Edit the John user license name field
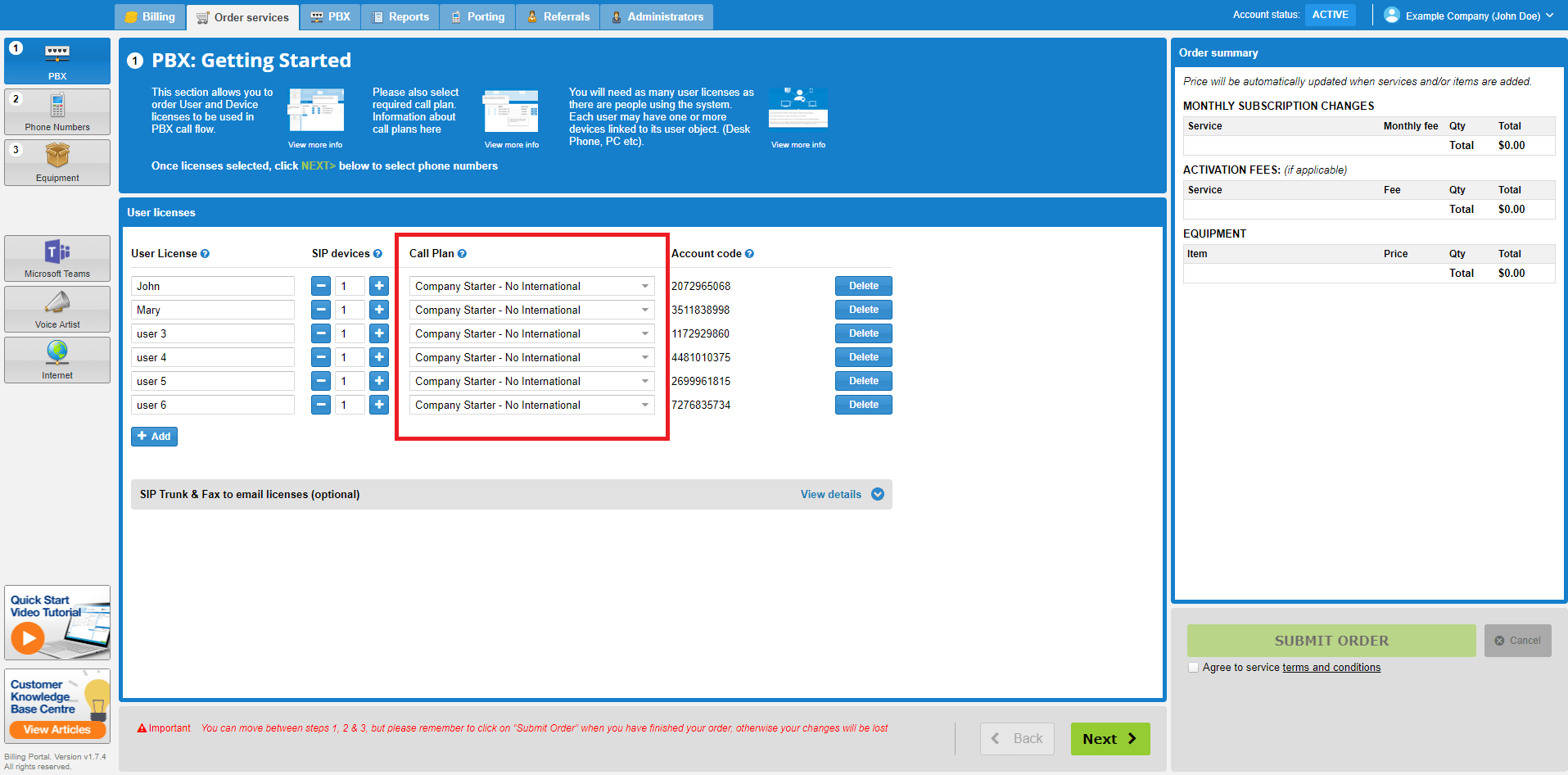Screen dimensions: 1568x775 pyautogui.click(x=213, y=286)
